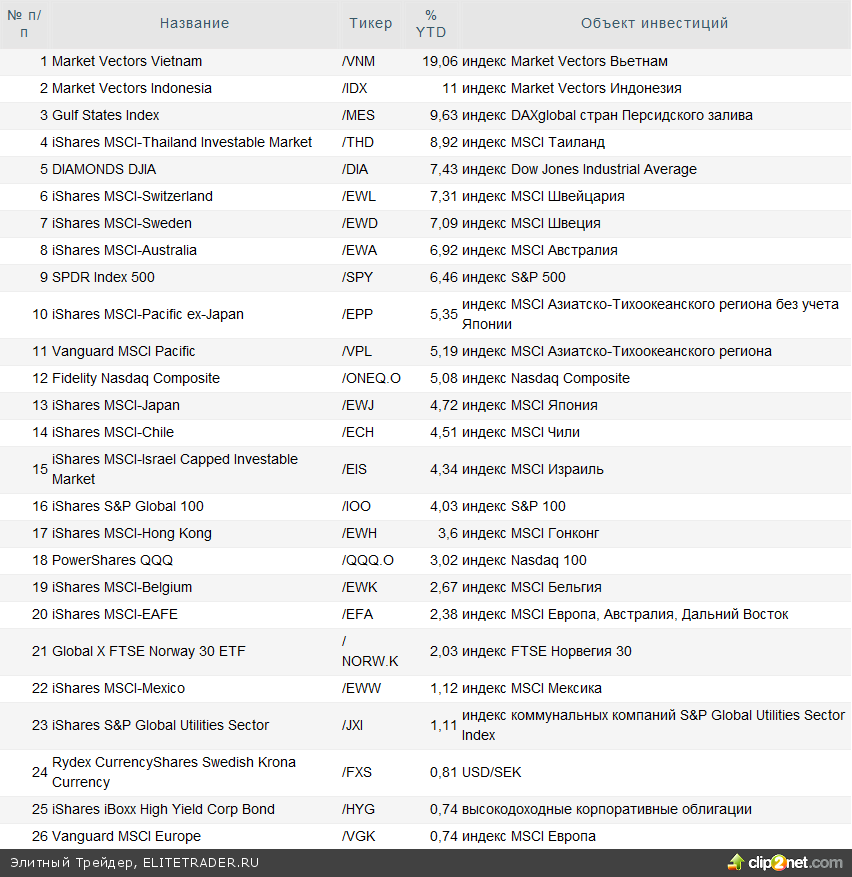Click the % YTD column header
This screenshot has width=852, height=877.
coord(431,23)
